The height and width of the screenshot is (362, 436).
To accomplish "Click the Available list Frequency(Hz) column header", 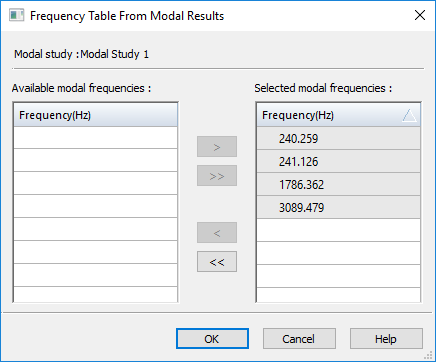I will coord(96,115).
